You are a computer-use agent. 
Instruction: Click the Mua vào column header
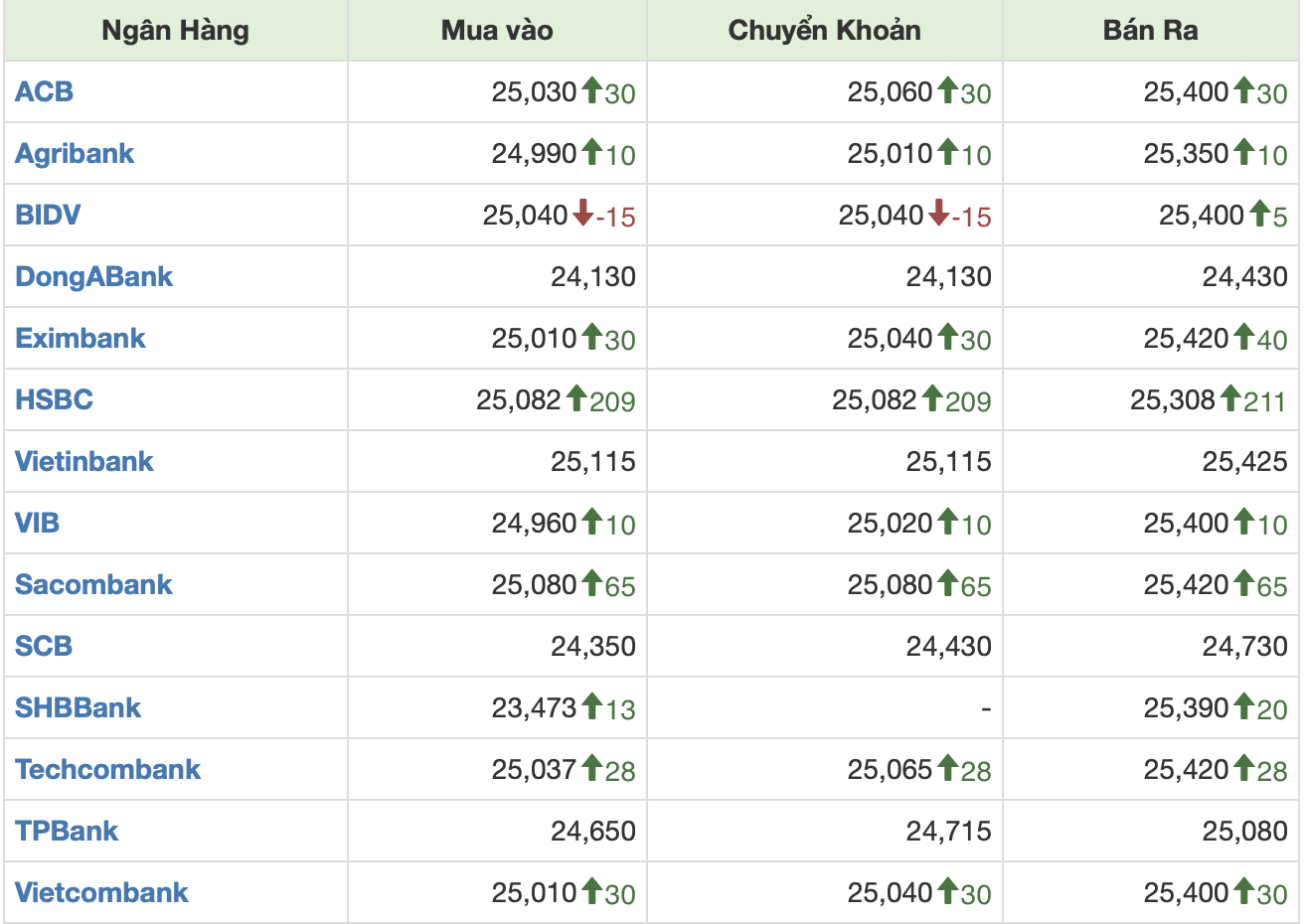[x=497, y=31]
